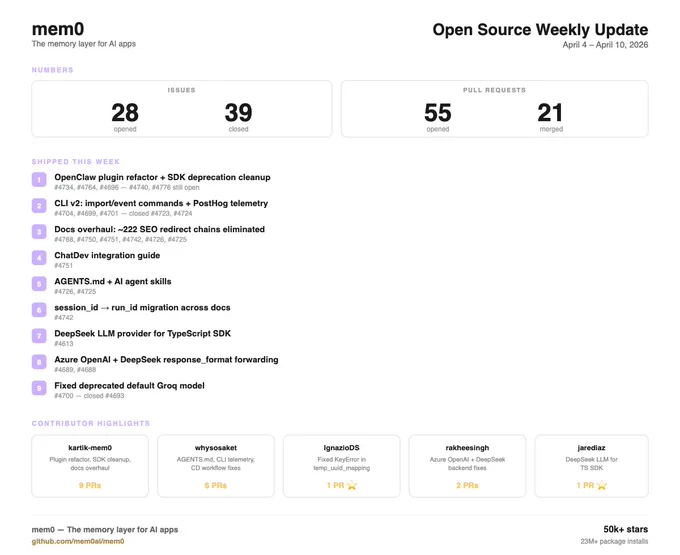Click '9 PRs' on kartik-mem0 card

click(x=90, y=485)
